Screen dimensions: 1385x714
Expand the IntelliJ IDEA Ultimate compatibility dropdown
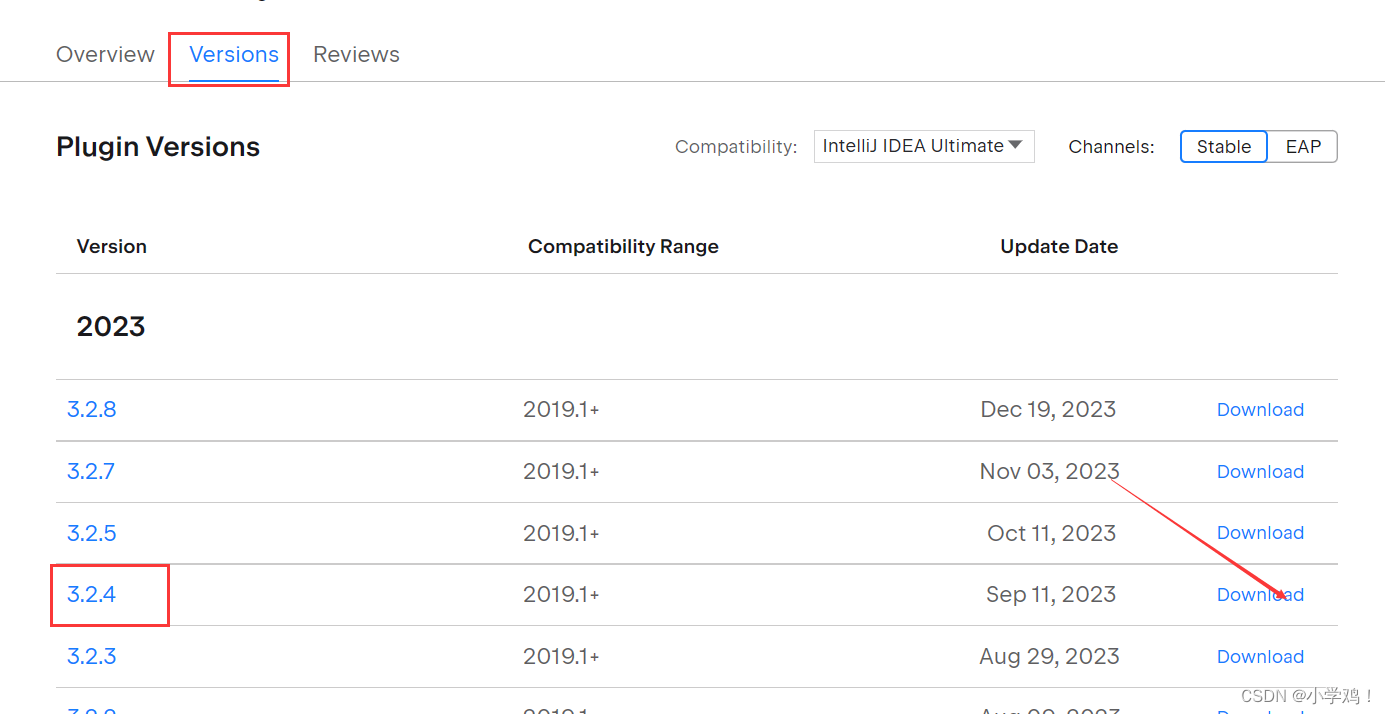[924, 146]
